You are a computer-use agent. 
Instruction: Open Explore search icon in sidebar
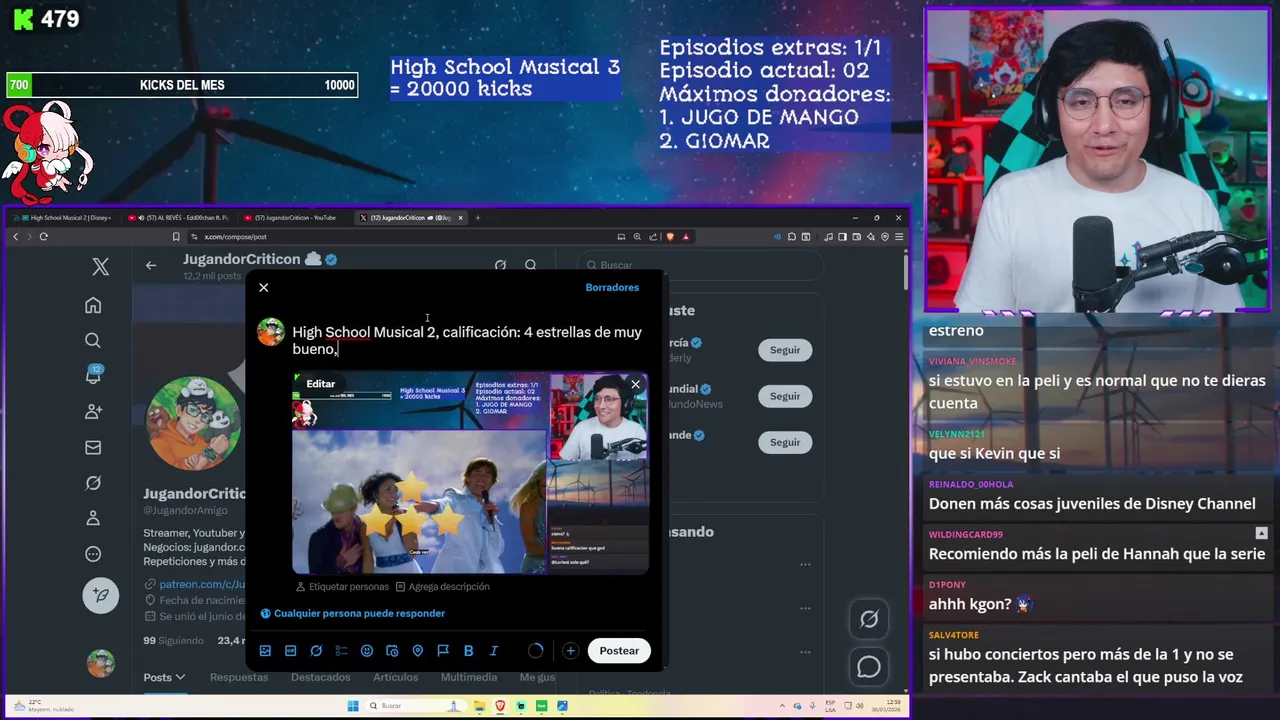point(93,340)
